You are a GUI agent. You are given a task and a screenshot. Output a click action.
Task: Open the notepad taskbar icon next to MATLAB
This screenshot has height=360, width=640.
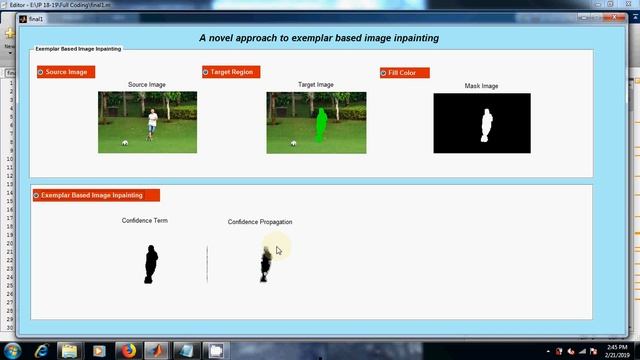tap(187, 351)
